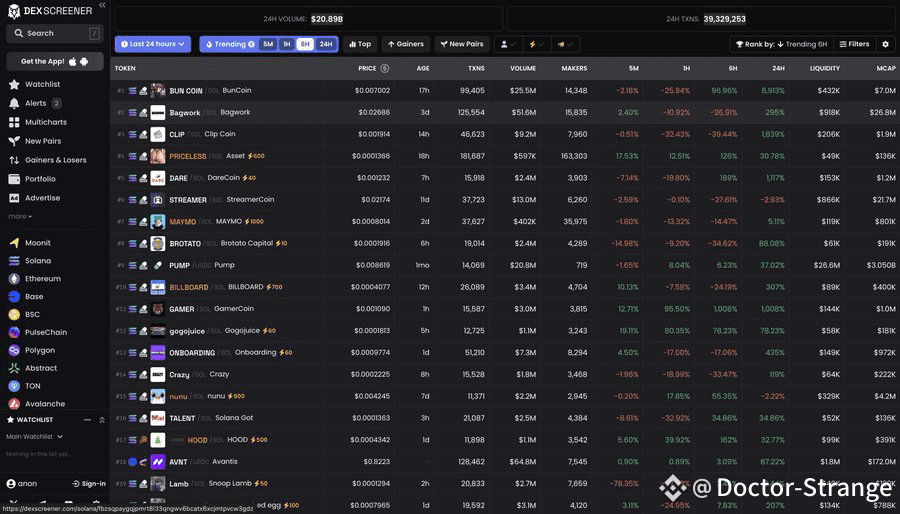Open Gainers & Losers arrows icon
The image size is (900, 514).
pos(14,160)
